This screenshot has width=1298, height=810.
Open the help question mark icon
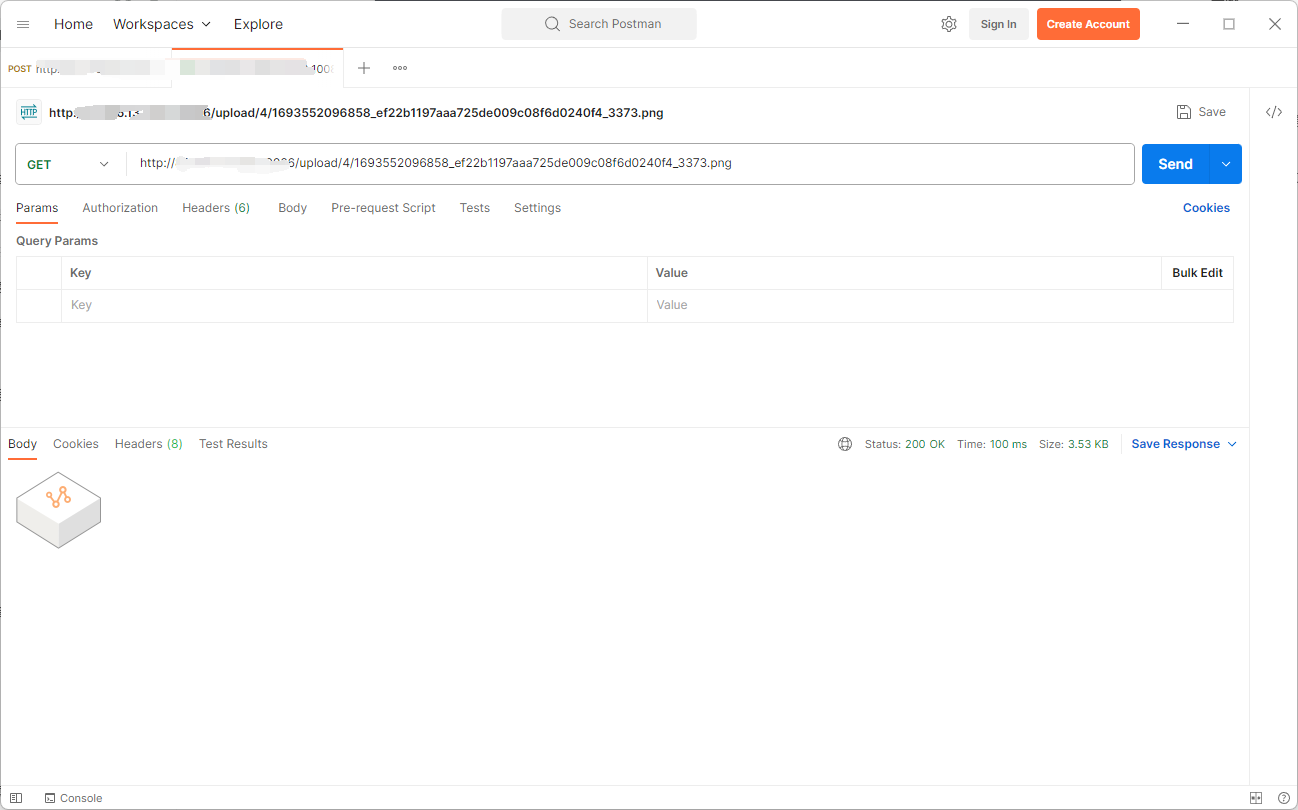(1284, 798)
